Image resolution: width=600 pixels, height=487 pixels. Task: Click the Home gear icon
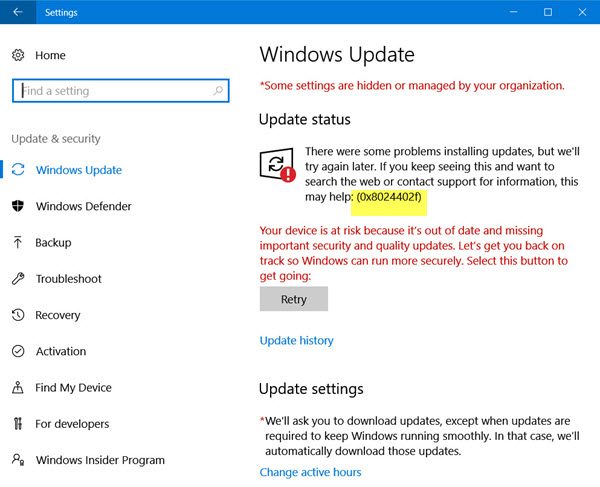(18, 55)
